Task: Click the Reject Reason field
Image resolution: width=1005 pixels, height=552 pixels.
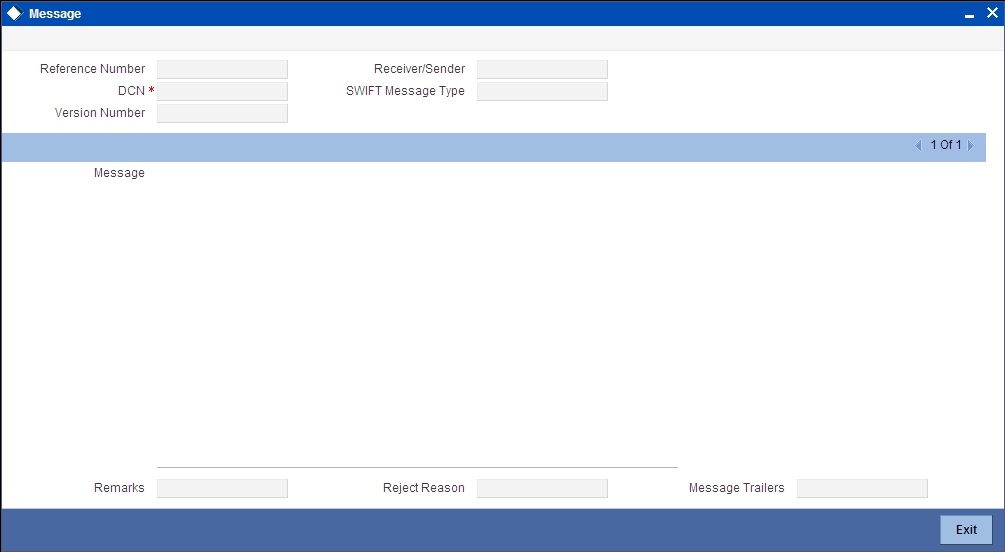Action: point(542,489)
